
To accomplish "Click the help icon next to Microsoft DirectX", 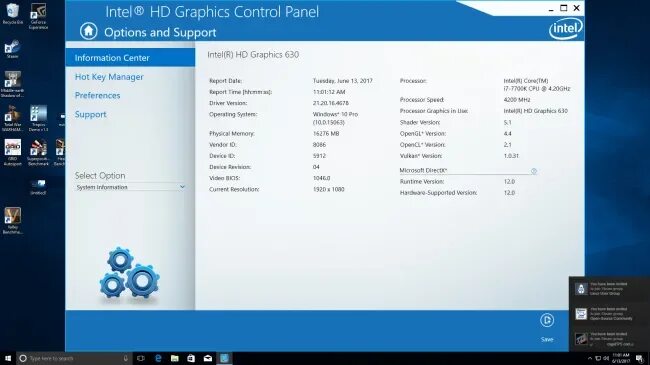I will pyautogui.click(x=534, y=171).
